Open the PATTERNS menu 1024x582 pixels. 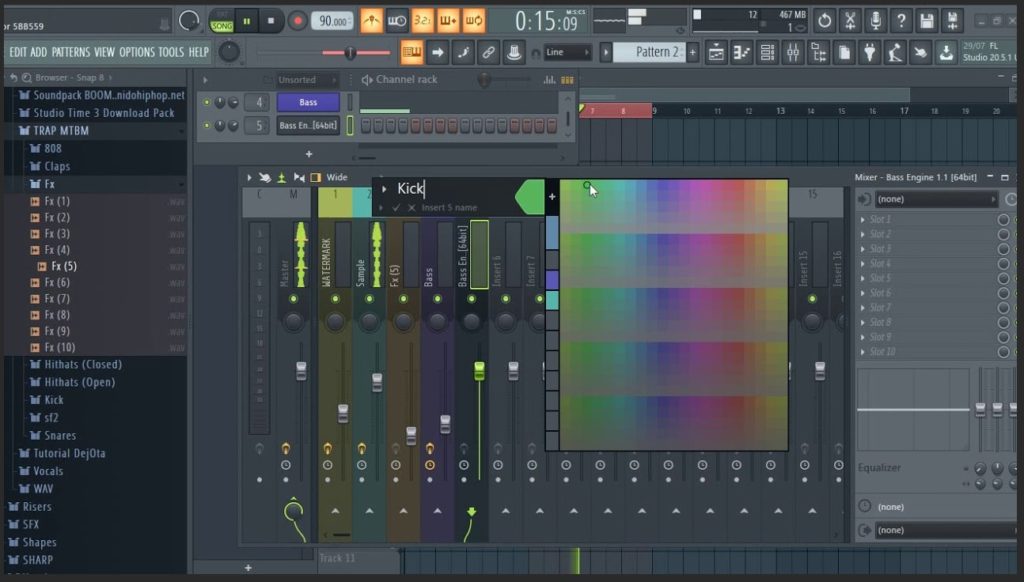[x=71, y=52]
